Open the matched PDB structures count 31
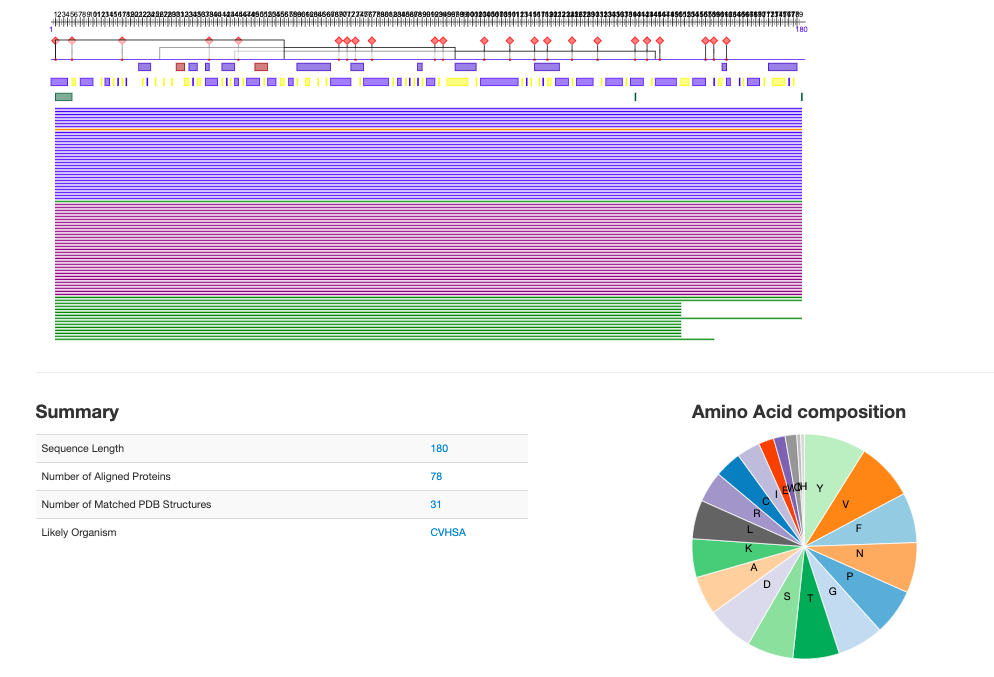 point(436,505)
